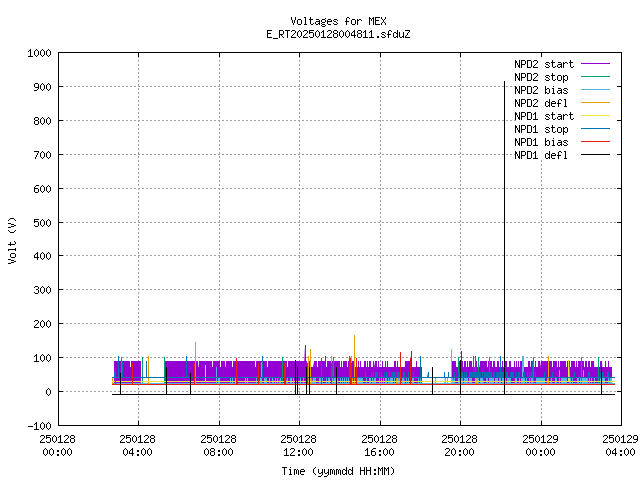The image size is (640, 480).
Task: Click the '250128 20:00' x-axis tick label
Action: (460, 445)
